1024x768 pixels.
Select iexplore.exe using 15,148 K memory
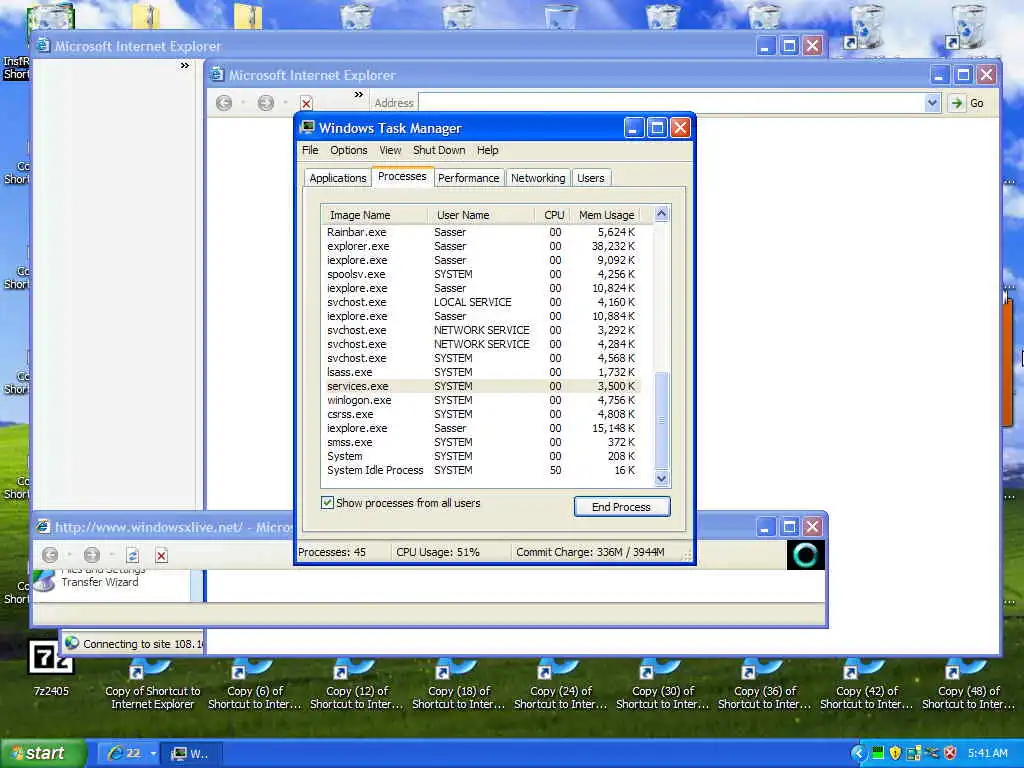481,428
